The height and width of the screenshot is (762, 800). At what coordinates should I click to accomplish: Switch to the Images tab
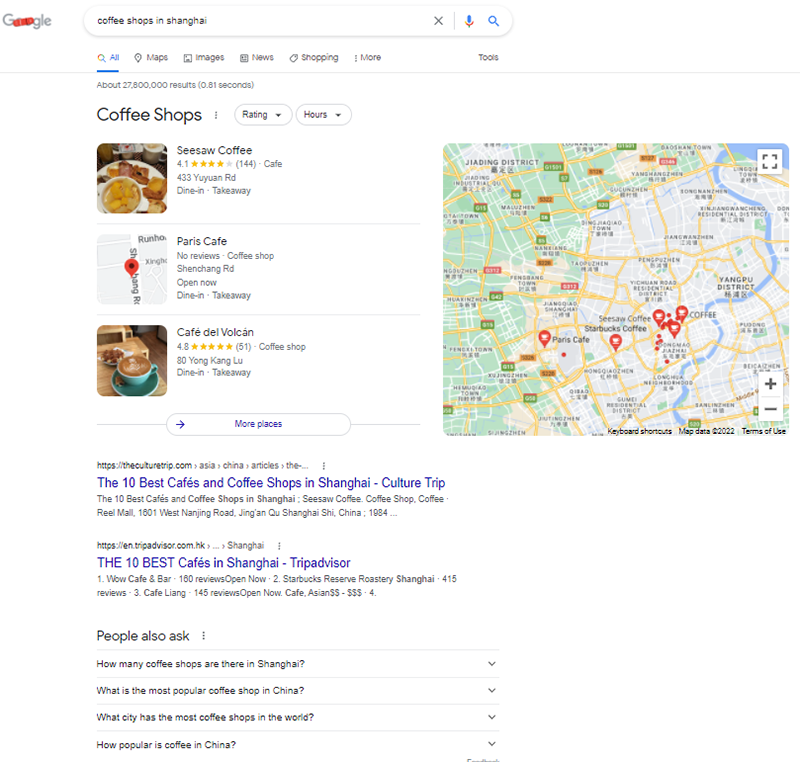click(x=204, y=58)
